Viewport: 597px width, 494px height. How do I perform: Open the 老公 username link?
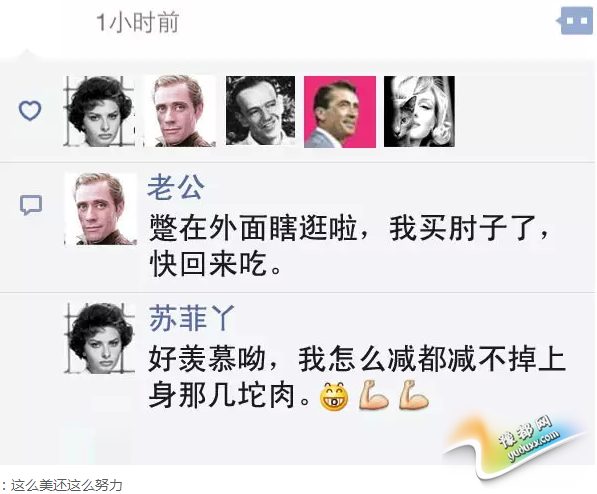[176, 187]
